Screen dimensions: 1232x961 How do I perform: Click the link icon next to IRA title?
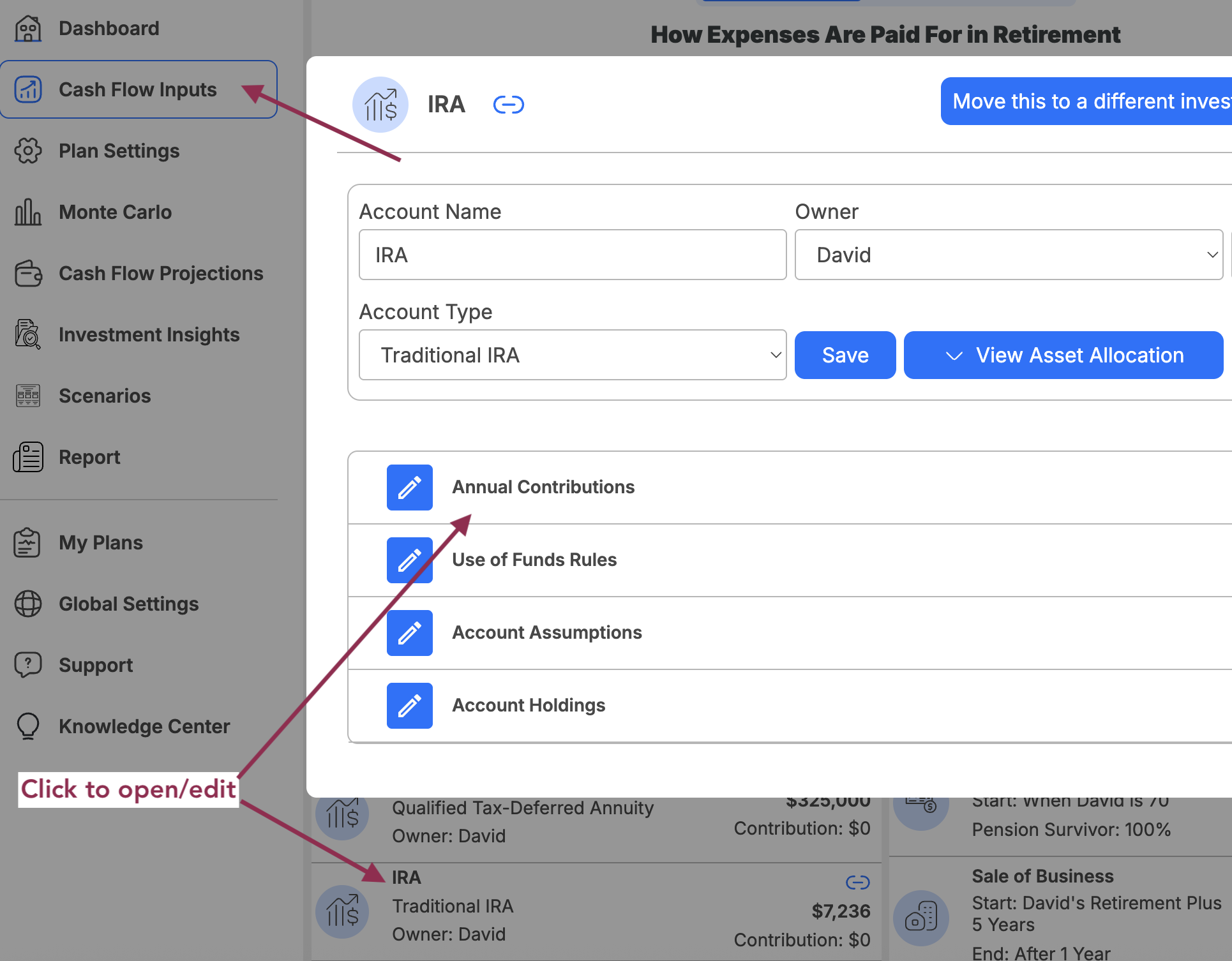coord(508,105)
